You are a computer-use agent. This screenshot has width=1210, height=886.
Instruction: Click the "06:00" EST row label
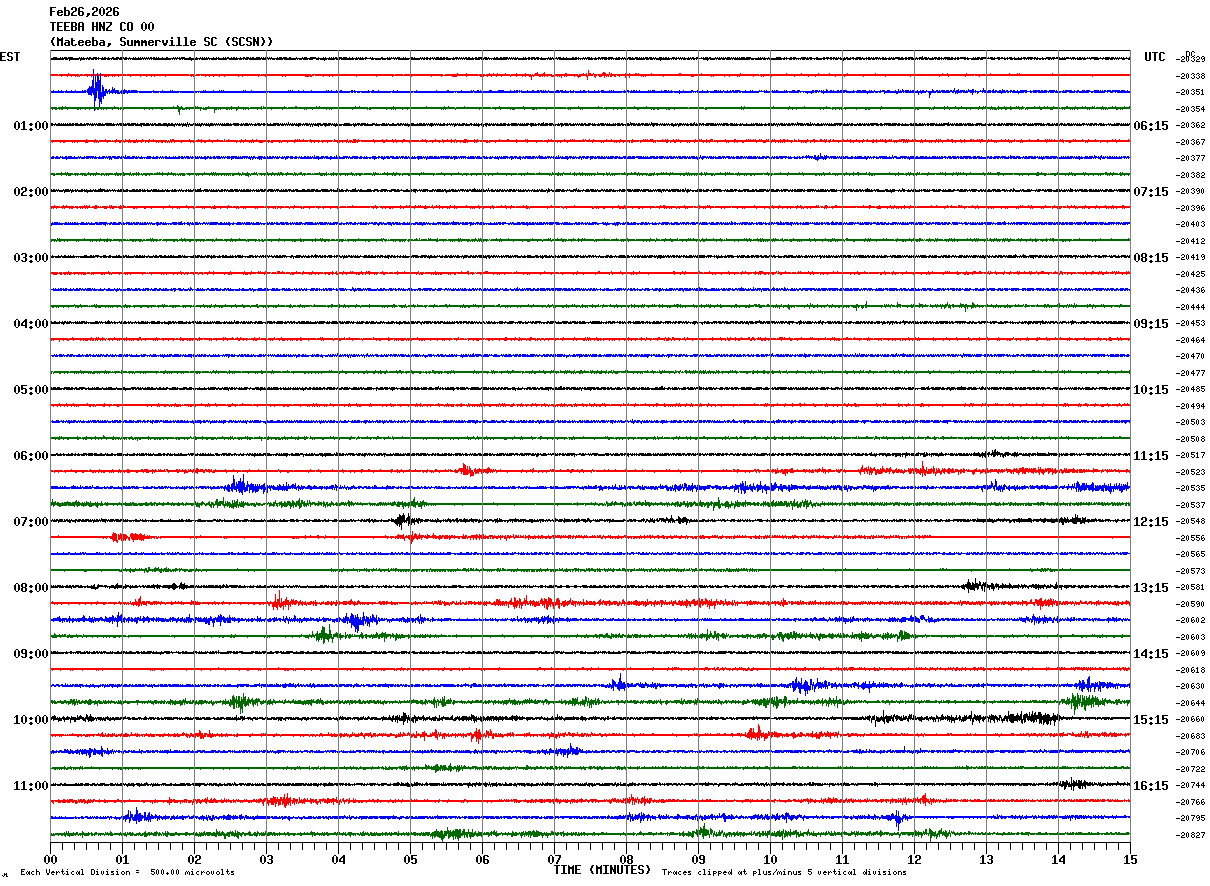coord(31,456)
